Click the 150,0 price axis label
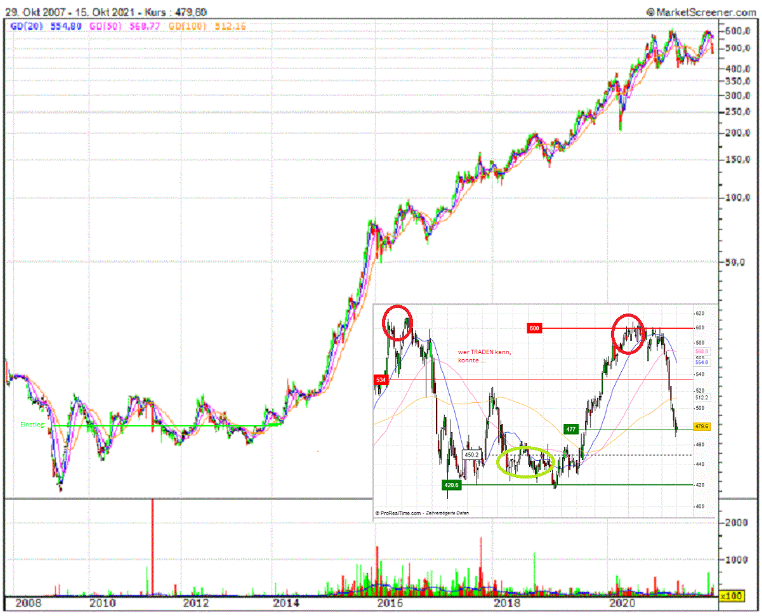Image resolution: width=762 pixels, height=616 pixels. (737, 160)
